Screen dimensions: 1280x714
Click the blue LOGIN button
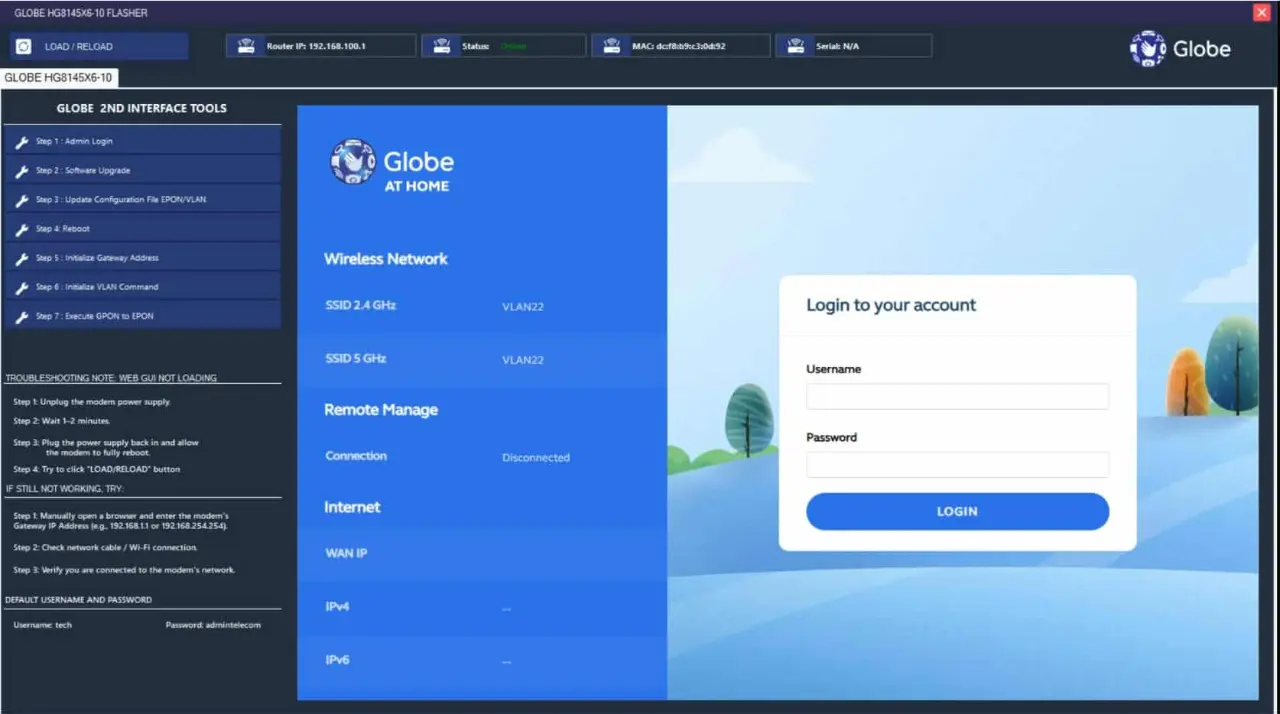[x=957, y=511]
